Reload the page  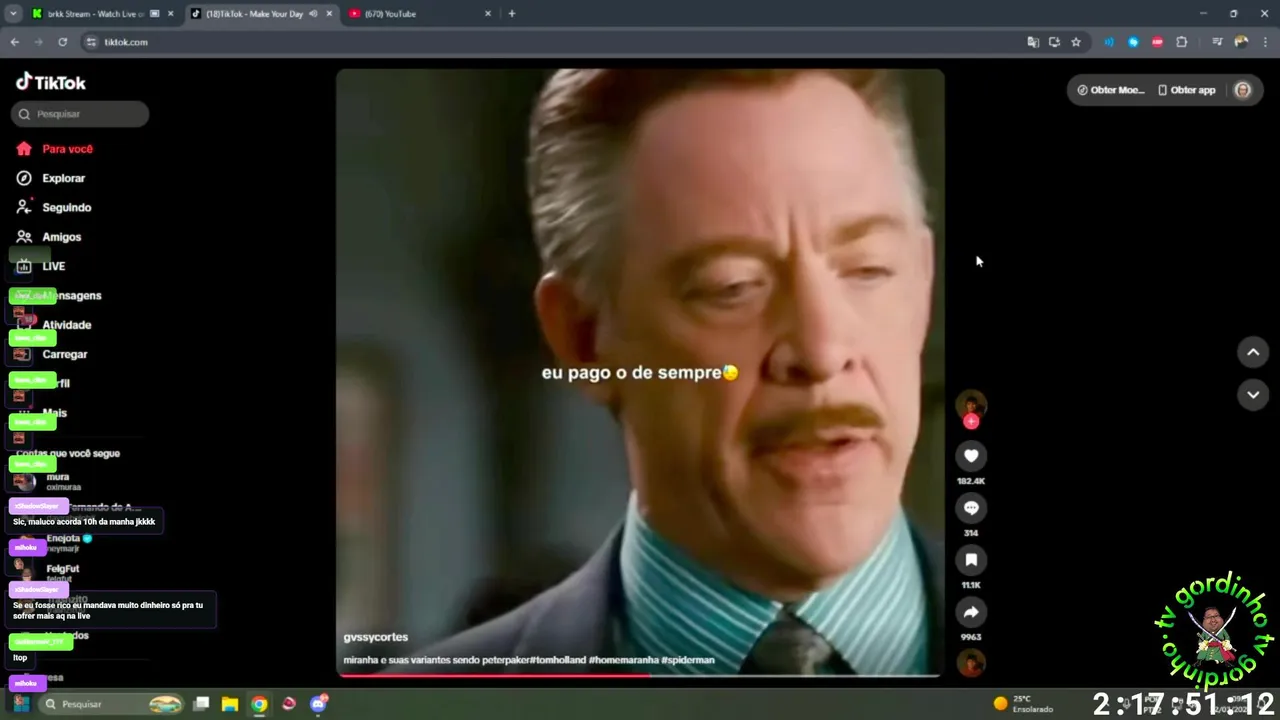(x=62, y=42)
